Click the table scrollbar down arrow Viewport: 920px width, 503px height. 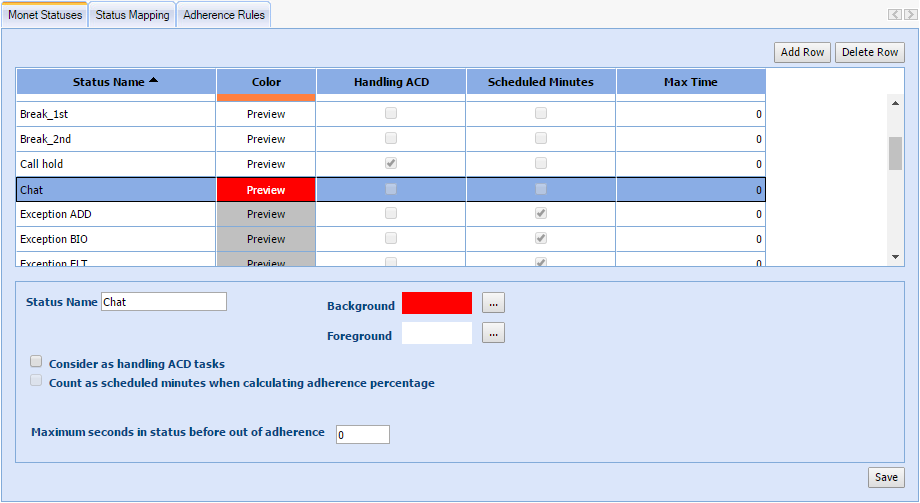click(895, 257)
